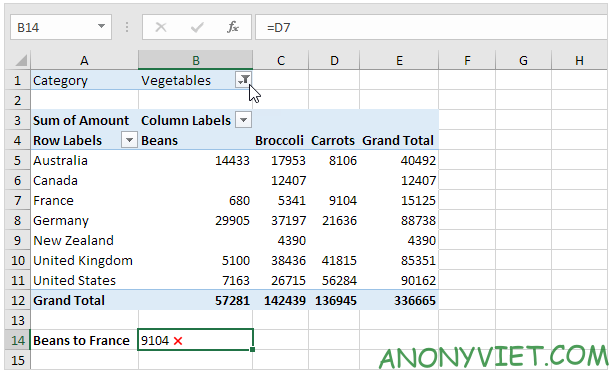Select row 14 header
Image resolution: width=610 pixels, height=370 pixels.
18,340
